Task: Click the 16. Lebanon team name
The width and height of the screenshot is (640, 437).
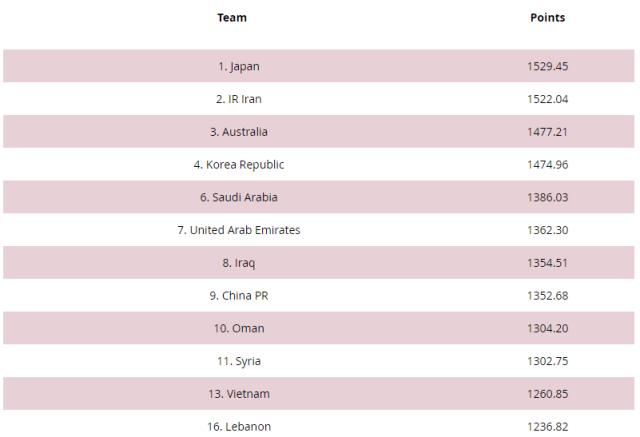Action: point(239,427)
